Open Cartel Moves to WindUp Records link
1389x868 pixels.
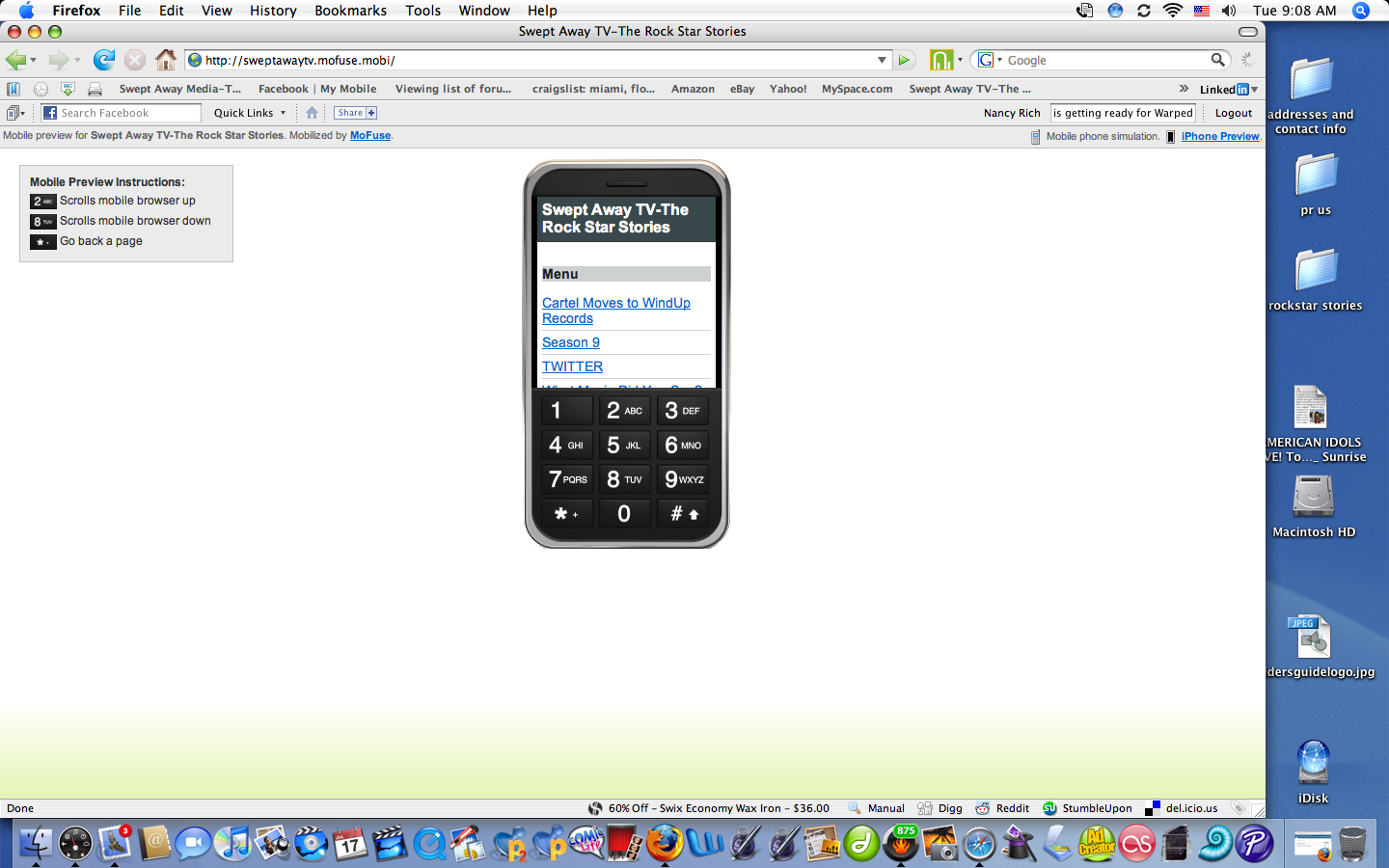(616, 311)
